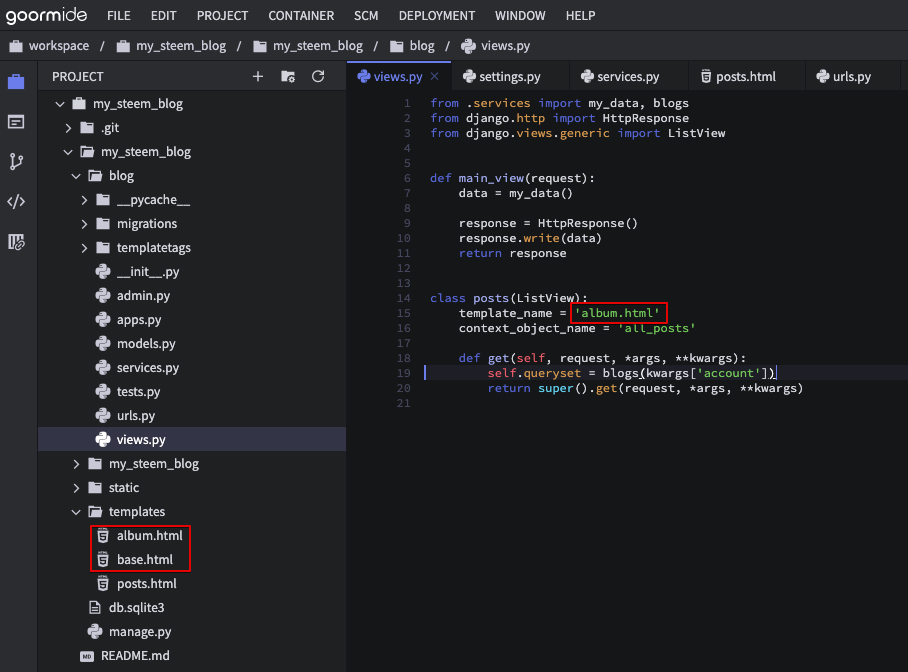
Task: Select views.py in the project tree
Action: point(141,439)
